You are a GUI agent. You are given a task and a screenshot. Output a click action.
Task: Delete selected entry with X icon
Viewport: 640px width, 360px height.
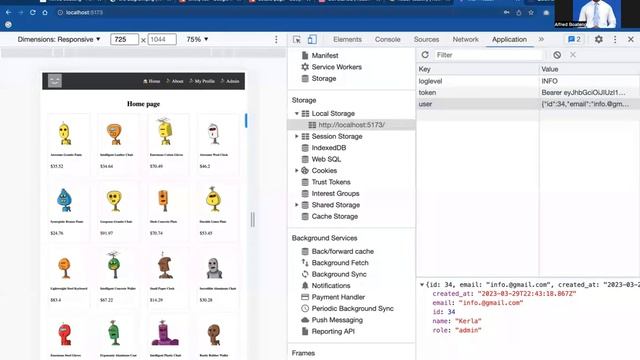[x=573, y=55]
